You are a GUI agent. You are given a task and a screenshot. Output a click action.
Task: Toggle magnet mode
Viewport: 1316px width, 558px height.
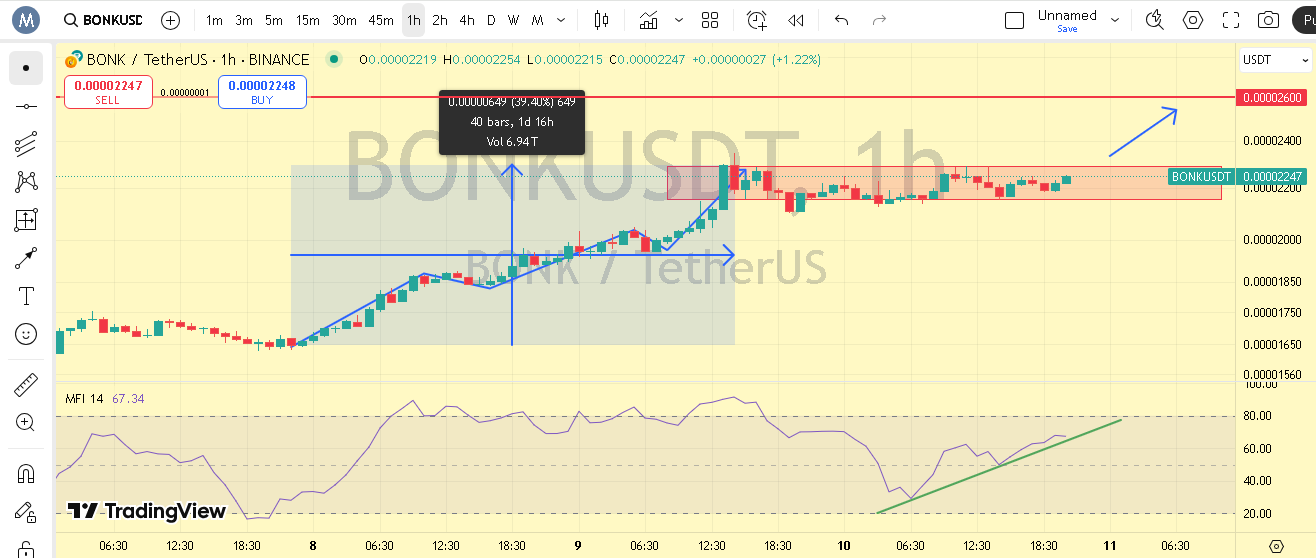coord(26,472)
